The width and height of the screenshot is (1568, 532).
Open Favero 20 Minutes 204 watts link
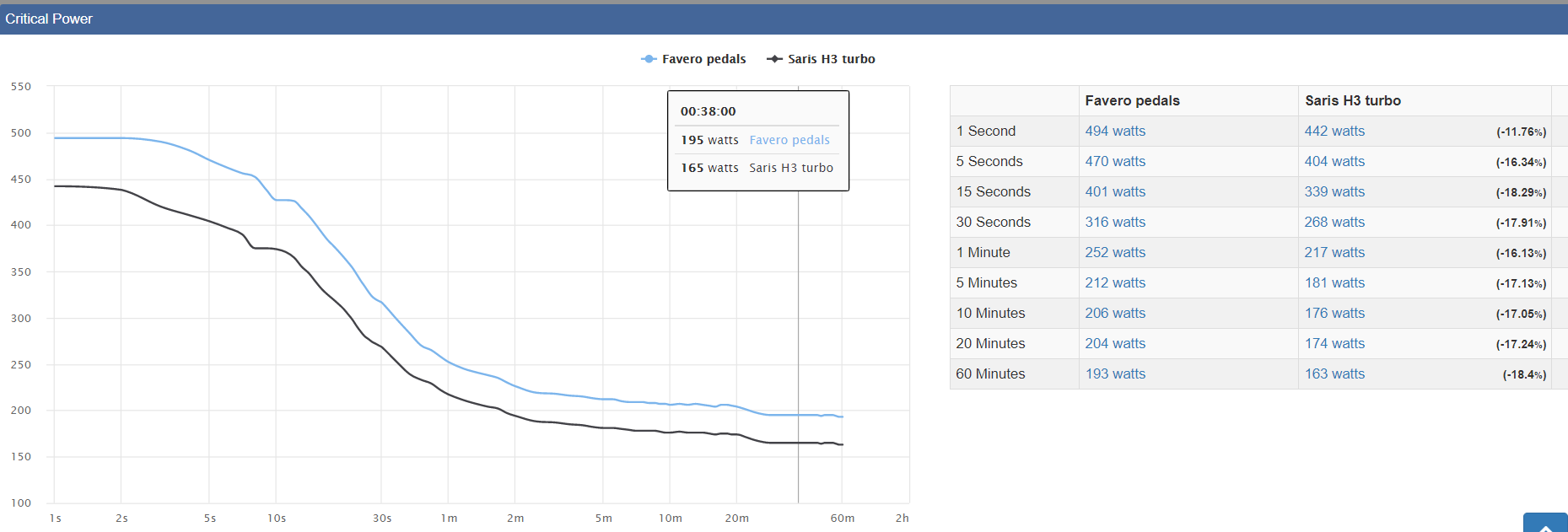(1115, 343)
